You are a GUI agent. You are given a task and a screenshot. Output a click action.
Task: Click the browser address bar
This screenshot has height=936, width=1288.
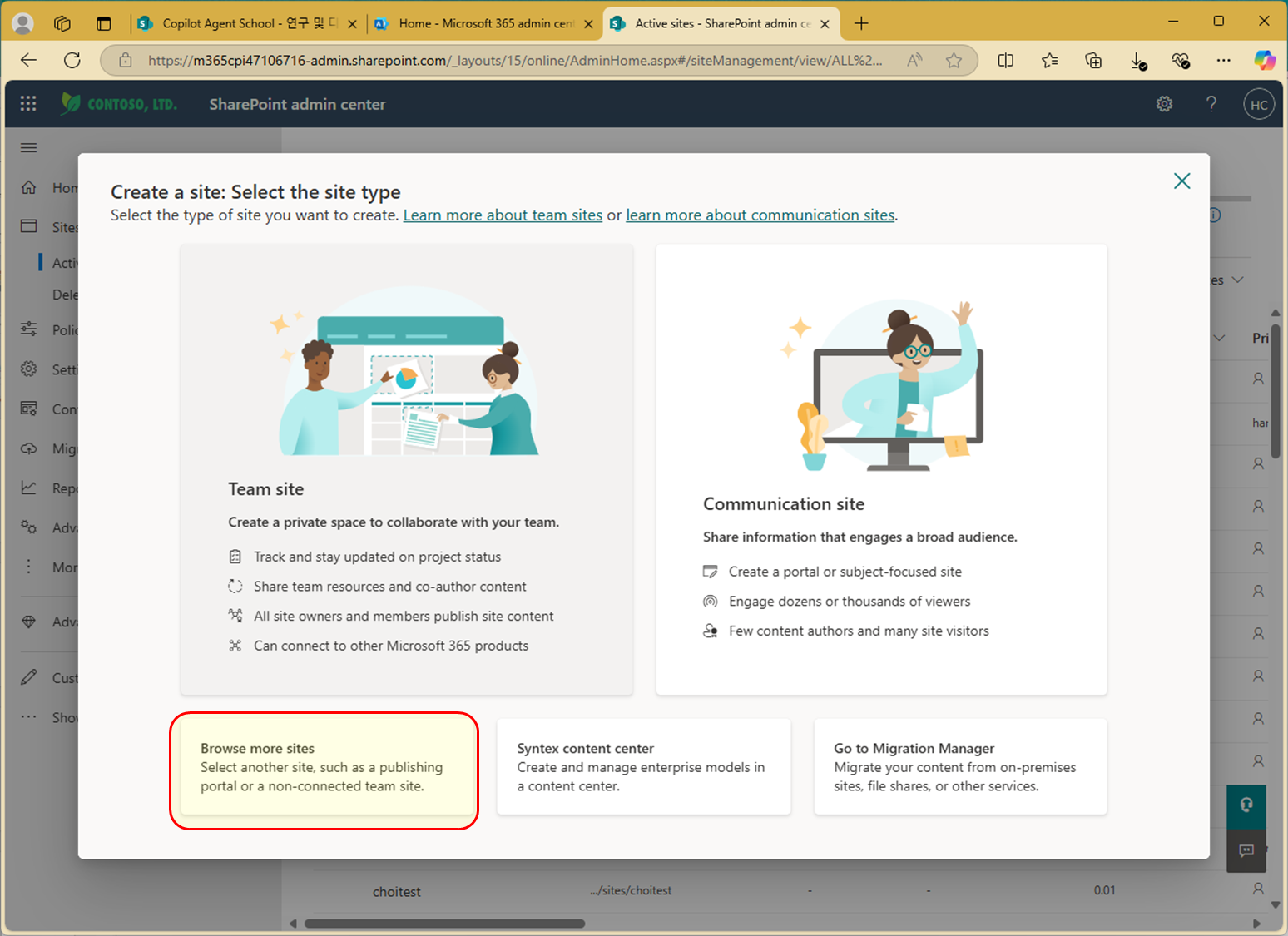click(x=514, y=60)
